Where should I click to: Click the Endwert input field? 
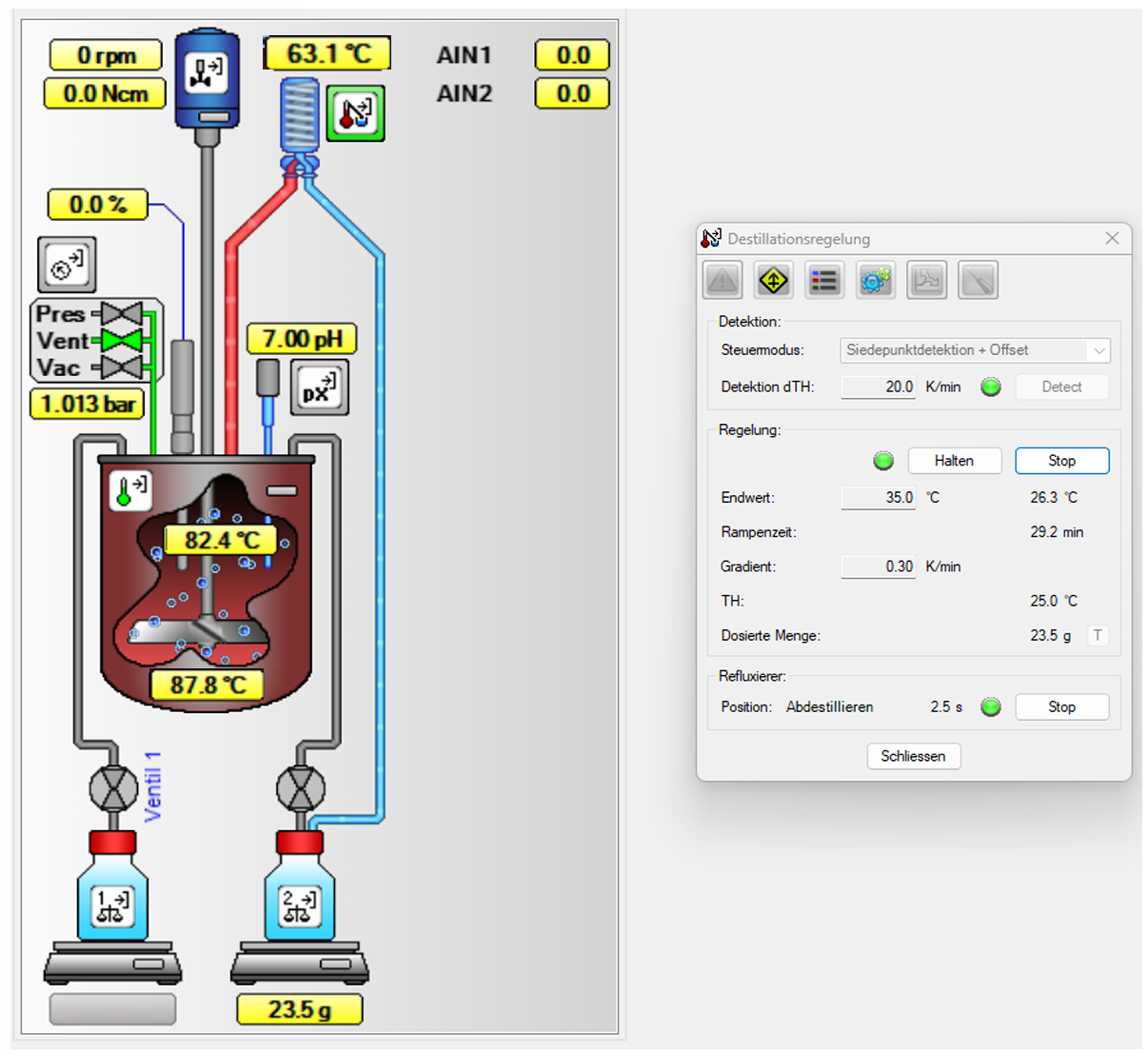click(878, 497)
